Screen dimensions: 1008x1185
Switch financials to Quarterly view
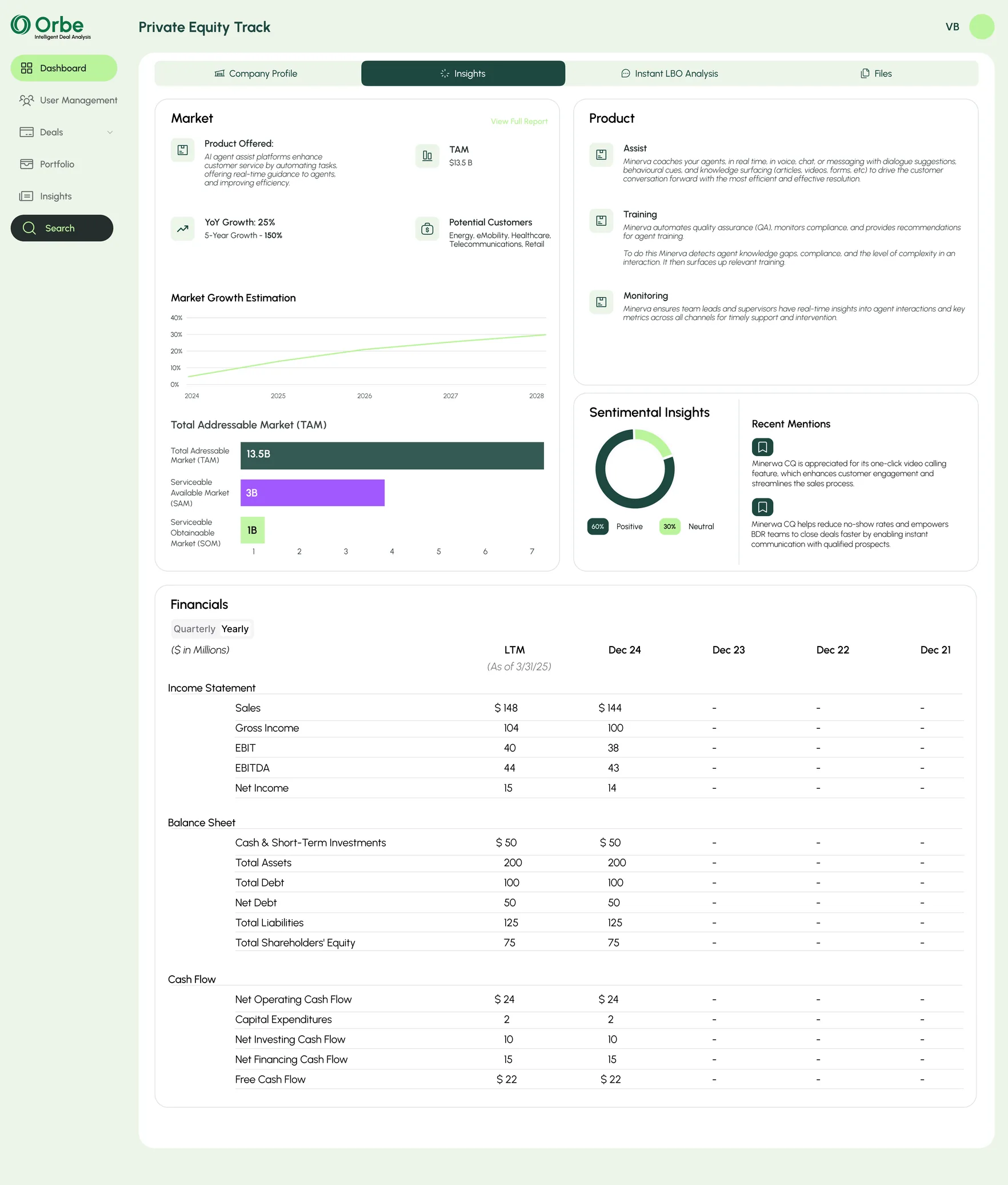(194, 629)
